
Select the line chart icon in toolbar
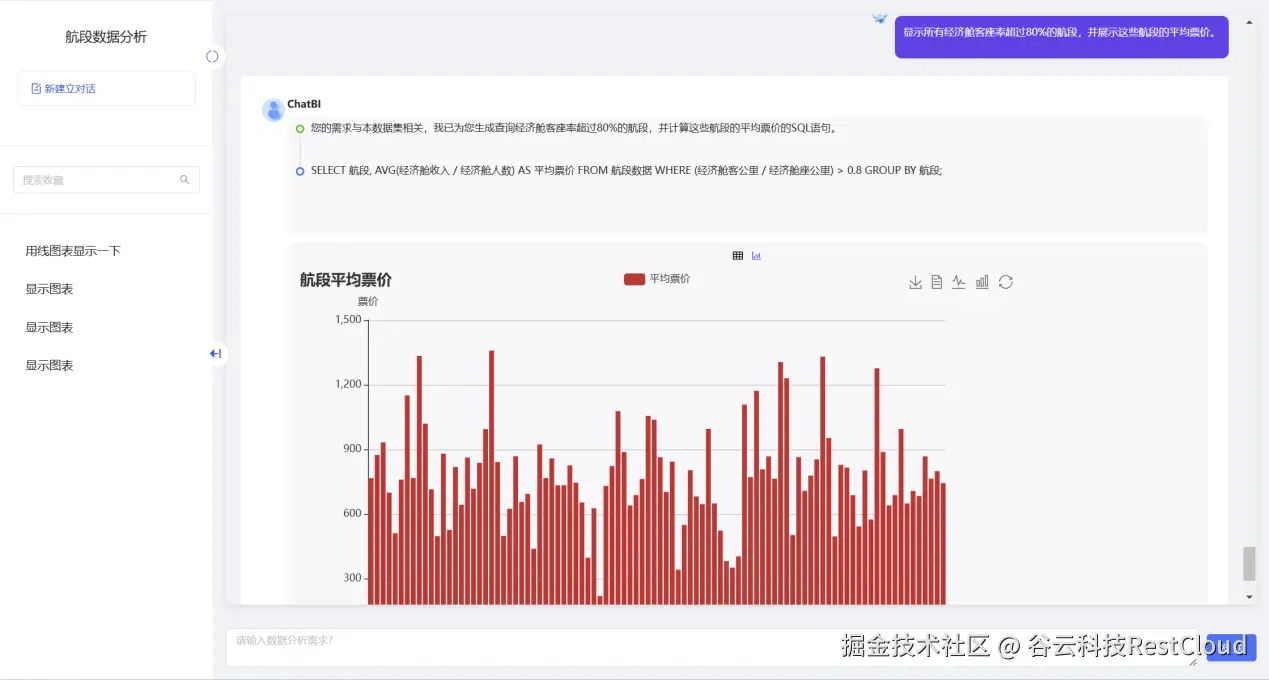coord(959,281)
